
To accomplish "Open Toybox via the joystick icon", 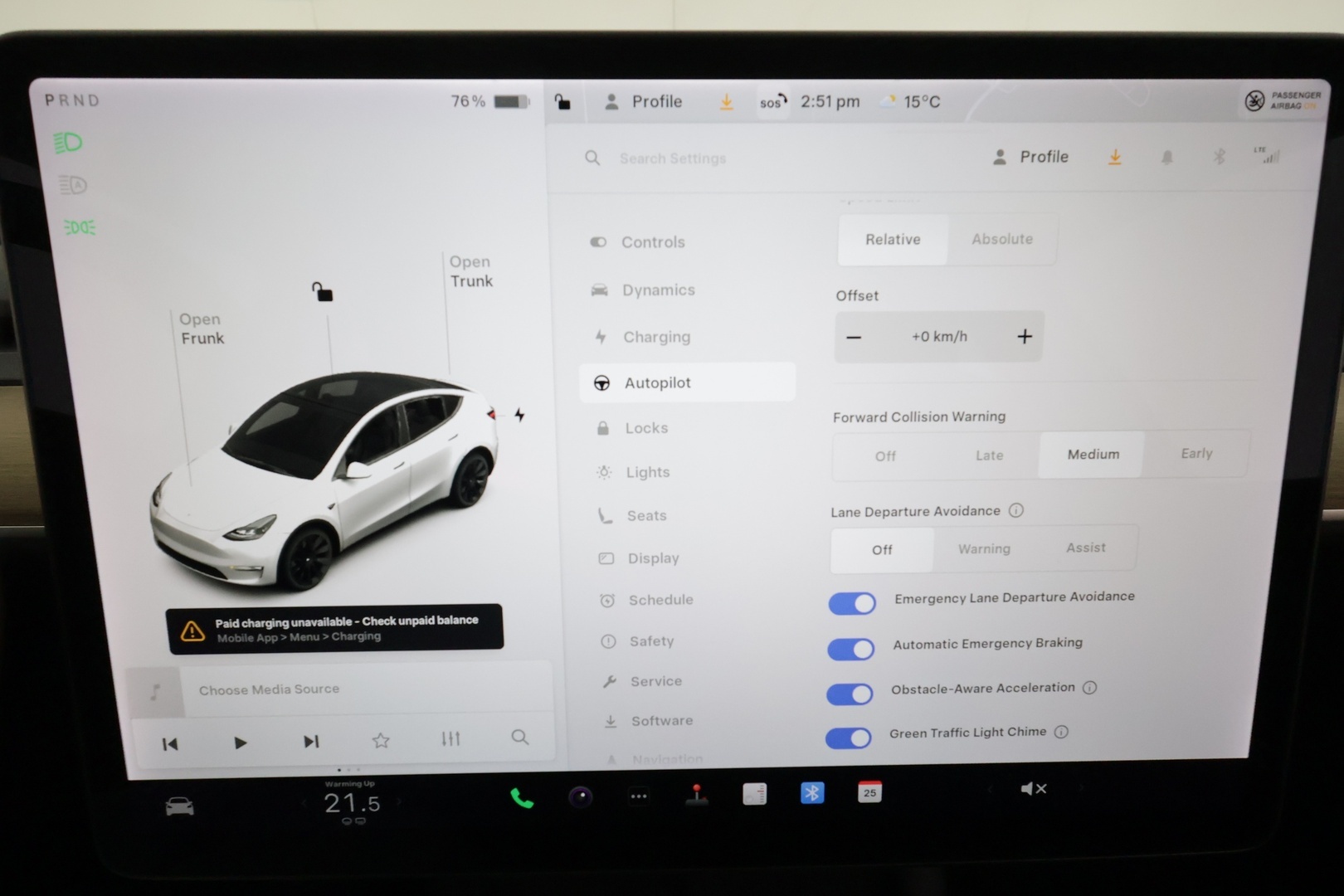I will pos(696,795).
